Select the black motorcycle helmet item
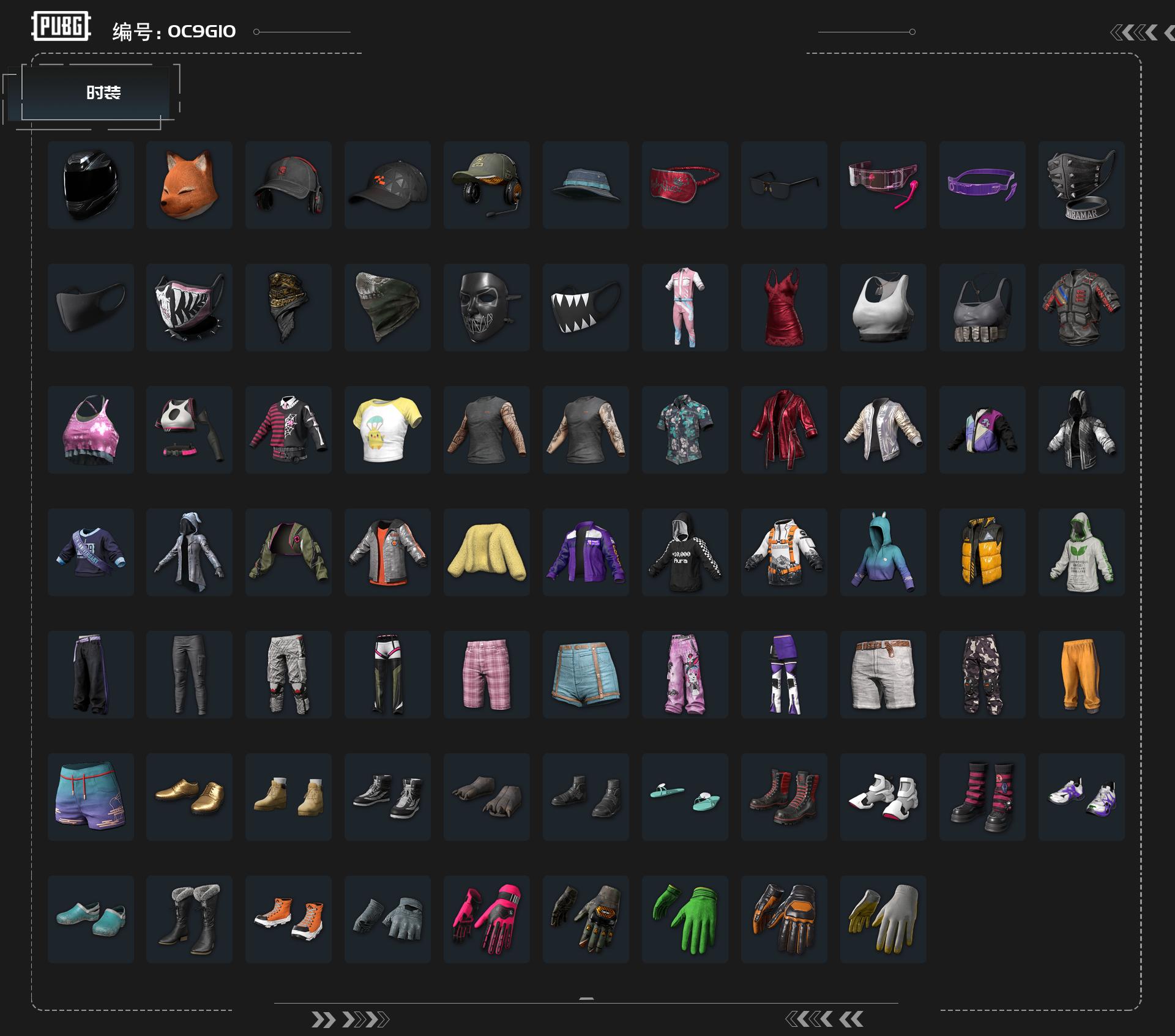This screenshot has height=1036, width=1175. pyautogui.click(x=91, y=185)
